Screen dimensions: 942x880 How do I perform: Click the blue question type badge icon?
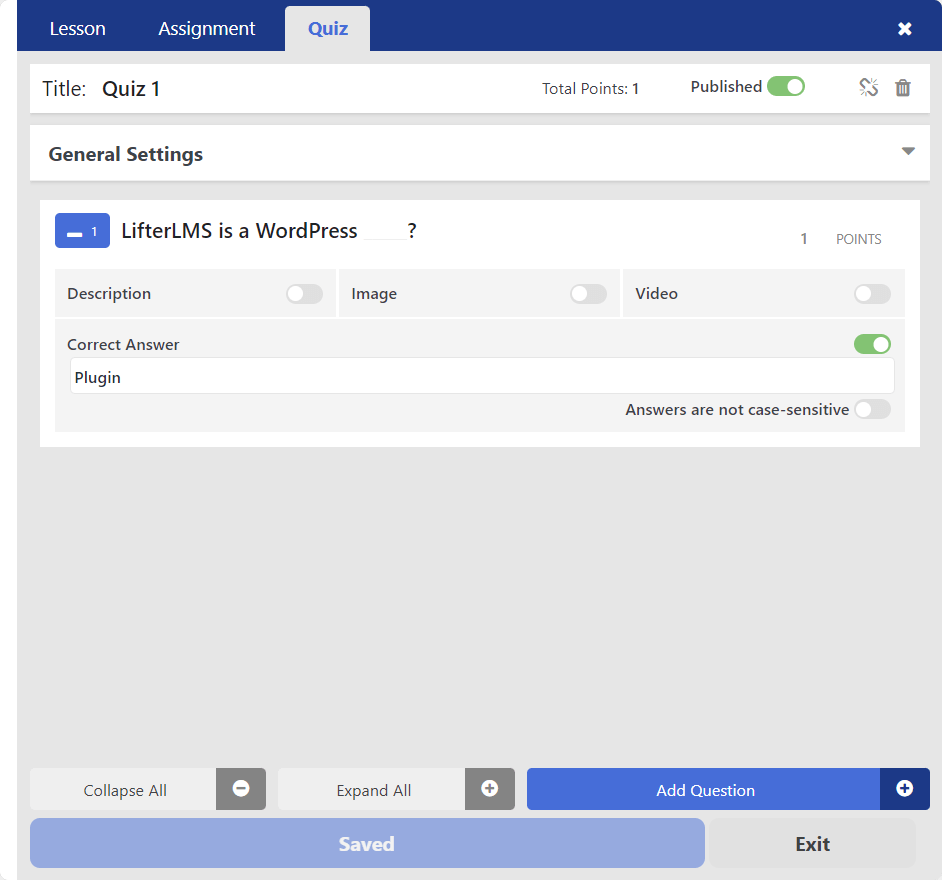tap(82, 231)
